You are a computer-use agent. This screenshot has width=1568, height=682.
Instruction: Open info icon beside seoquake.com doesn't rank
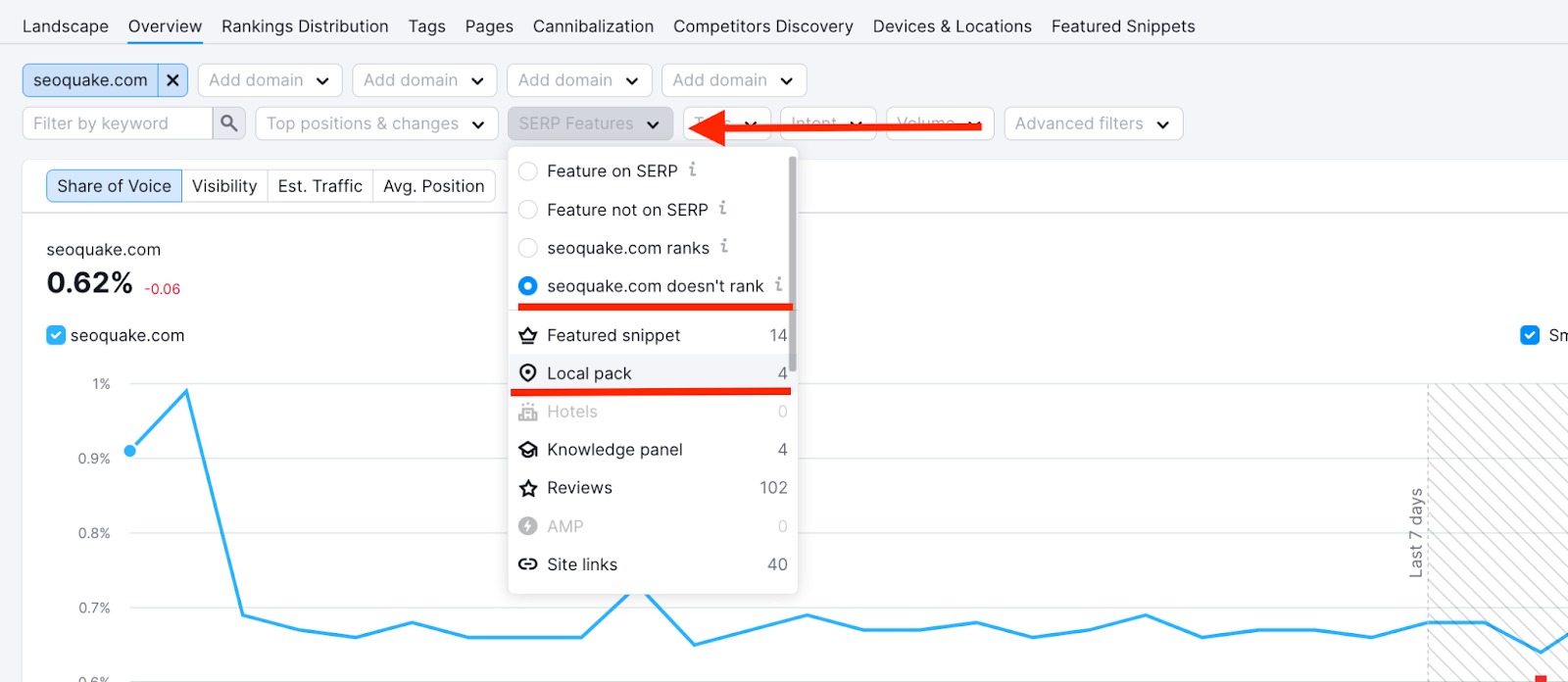click(778, 284)
